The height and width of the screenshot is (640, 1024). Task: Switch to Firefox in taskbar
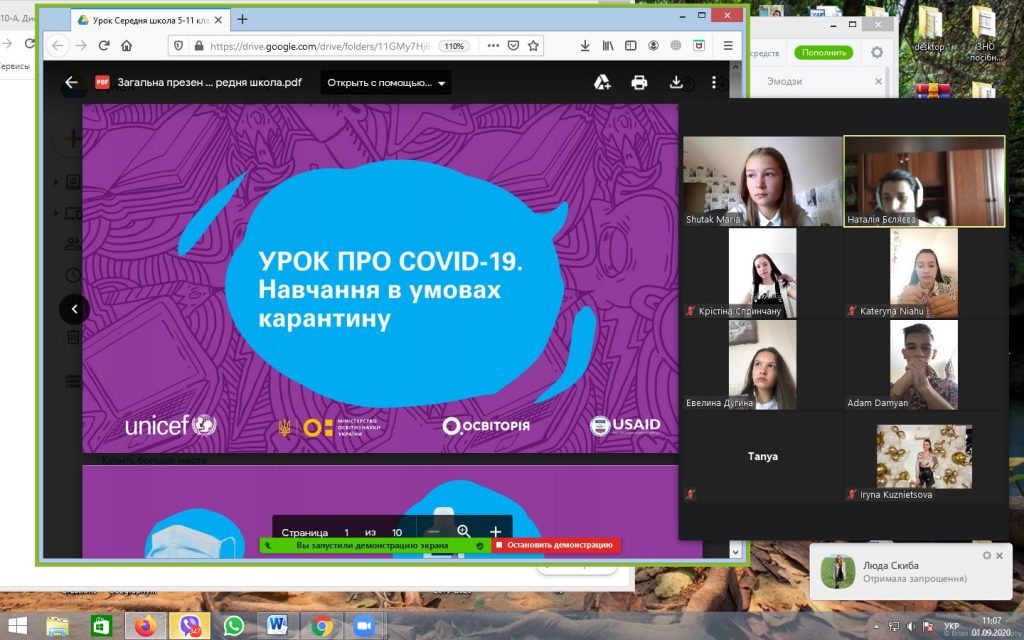pos(145,626)
